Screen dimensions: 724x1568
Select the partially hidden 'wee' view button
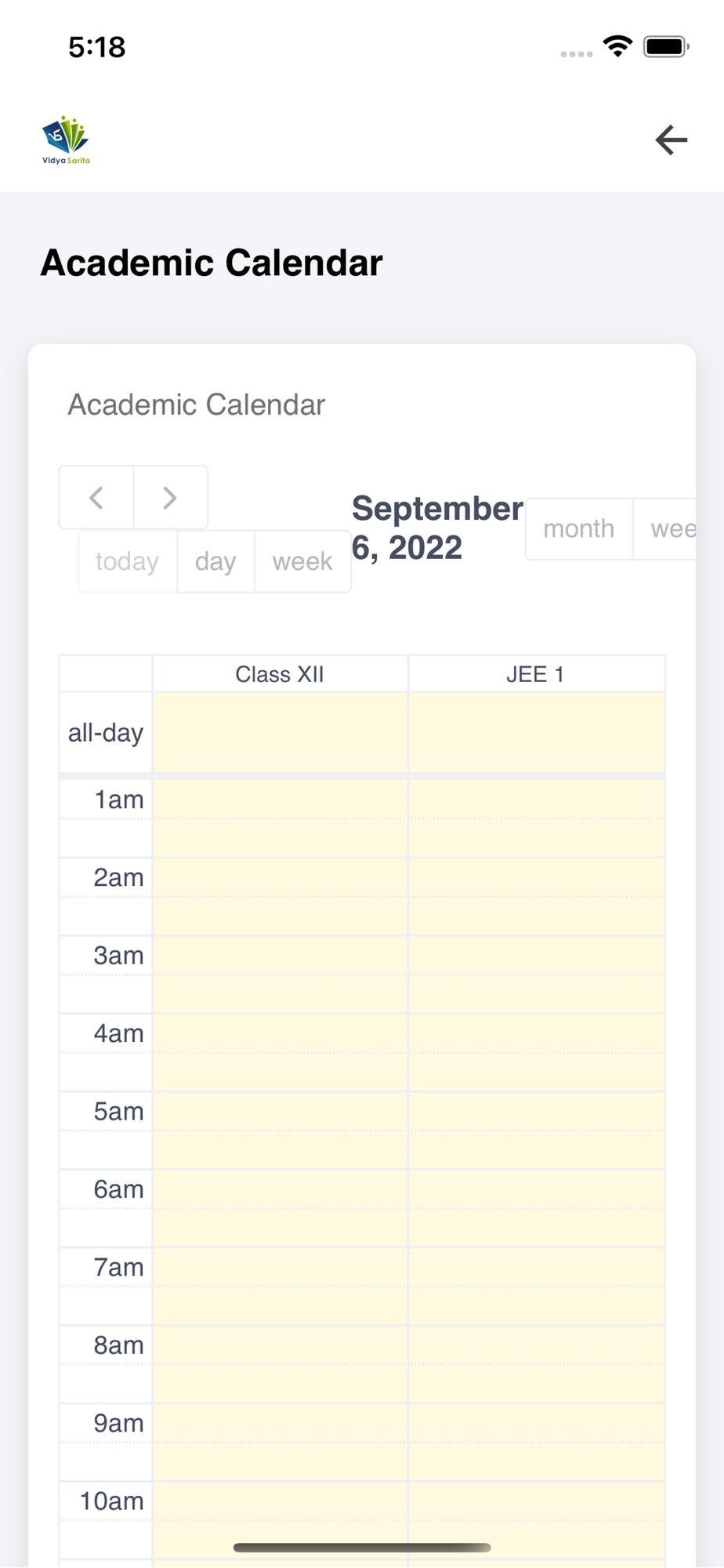point(665,529)
